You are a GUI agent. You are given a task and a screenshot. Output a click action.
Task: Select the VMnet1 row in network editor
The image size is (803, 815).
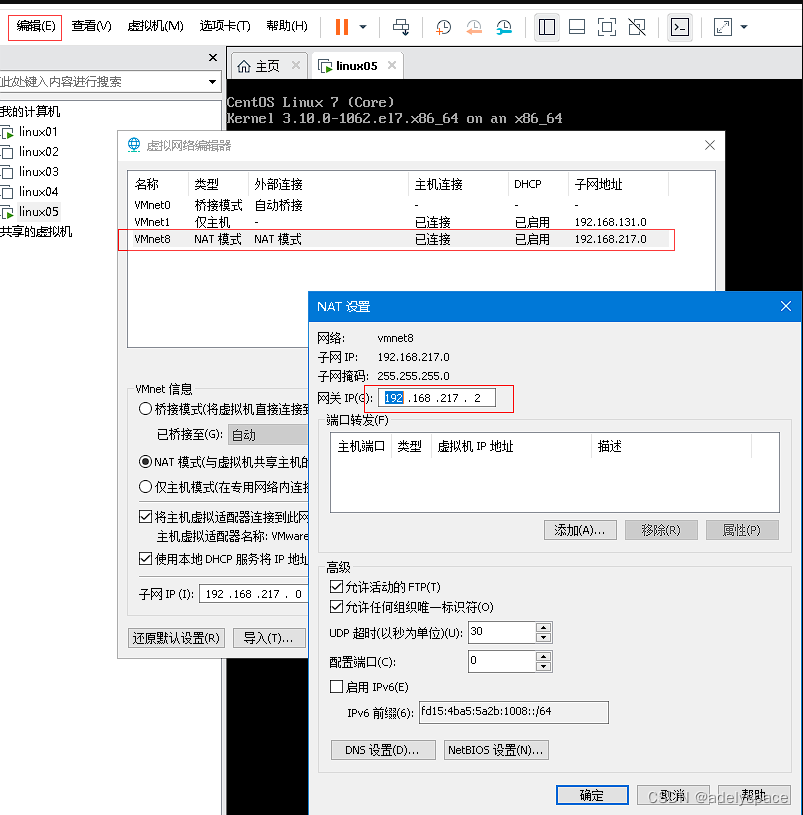click(x=398, y=222)
